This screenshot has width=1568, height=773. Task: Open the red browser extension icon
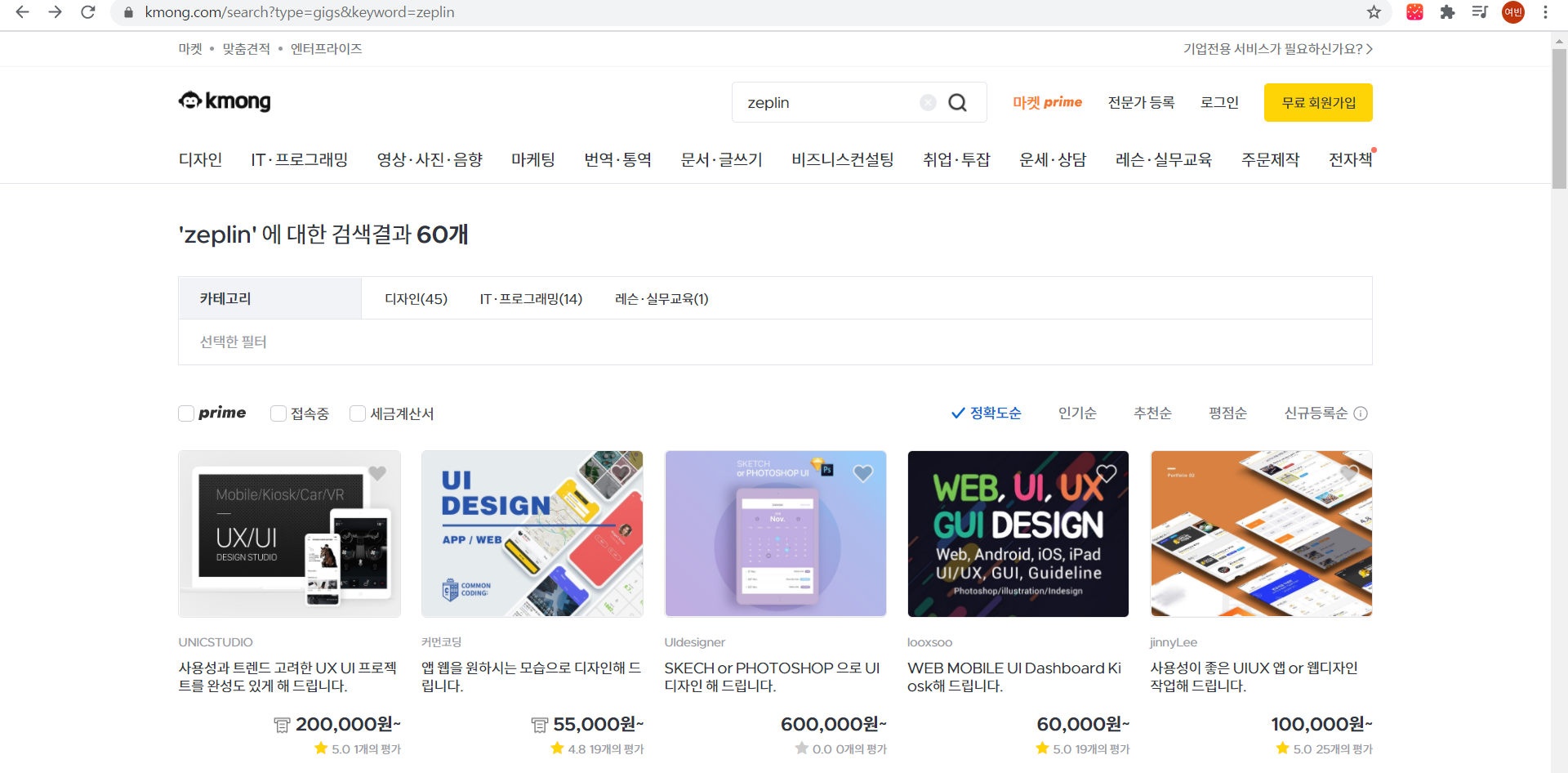pyautogui.click(x=1415, y=12)
